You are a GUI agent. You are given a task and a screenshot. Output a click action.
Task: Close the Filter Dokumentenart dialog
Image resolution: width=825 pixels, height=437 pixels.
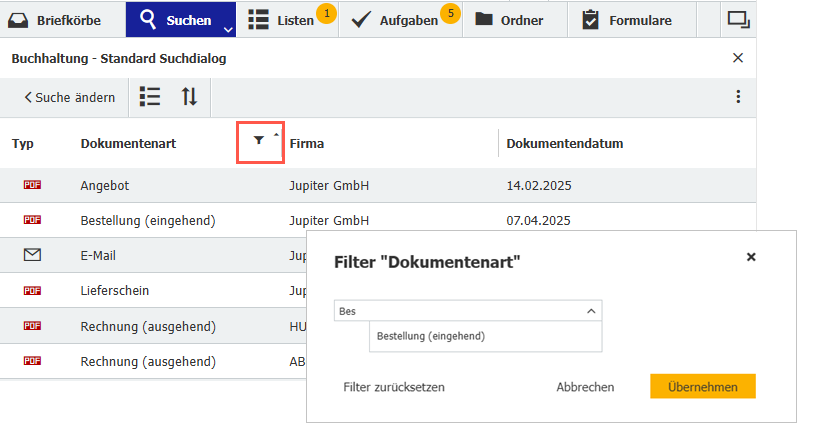(x=751, y=257)
